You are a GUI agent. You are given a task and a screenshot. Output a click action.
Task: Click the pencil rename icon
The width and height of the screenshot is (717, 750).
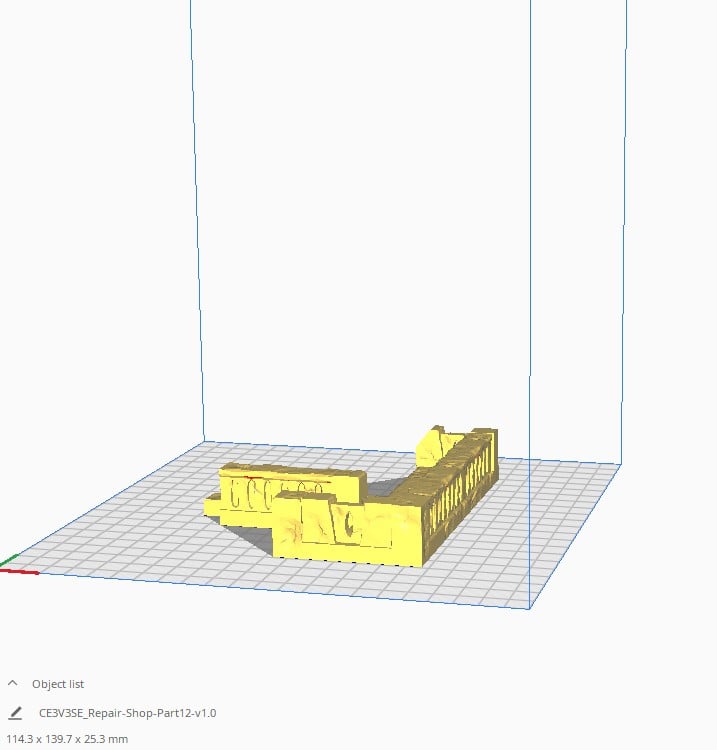coord(14,713)
